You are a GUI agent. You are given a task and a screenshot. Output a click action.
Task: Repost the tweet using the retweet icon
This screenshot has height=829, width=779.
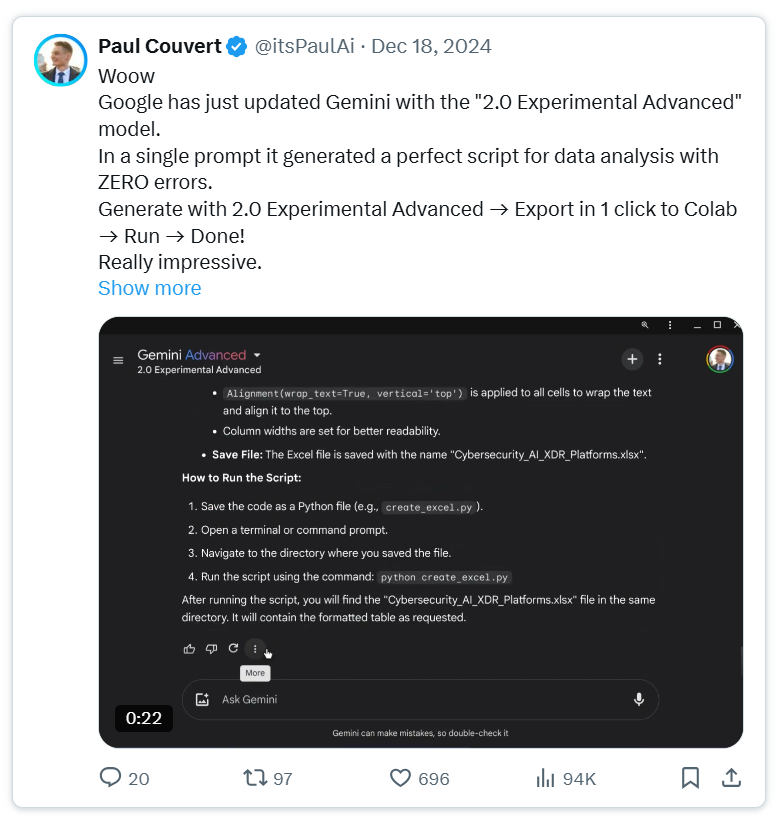click(255, 778)
